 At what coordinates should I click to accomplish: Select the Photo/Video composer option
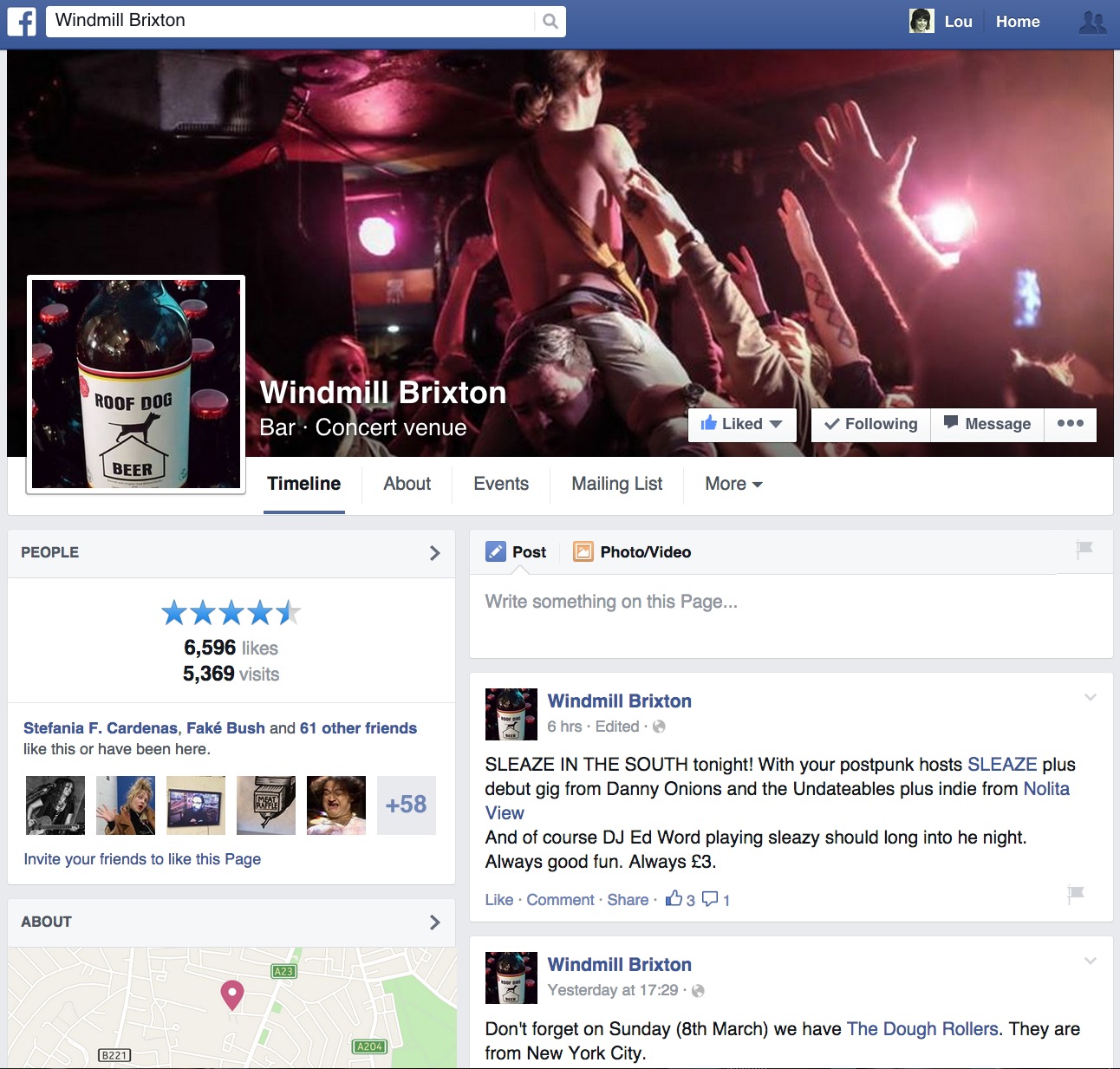click(633, 552)
